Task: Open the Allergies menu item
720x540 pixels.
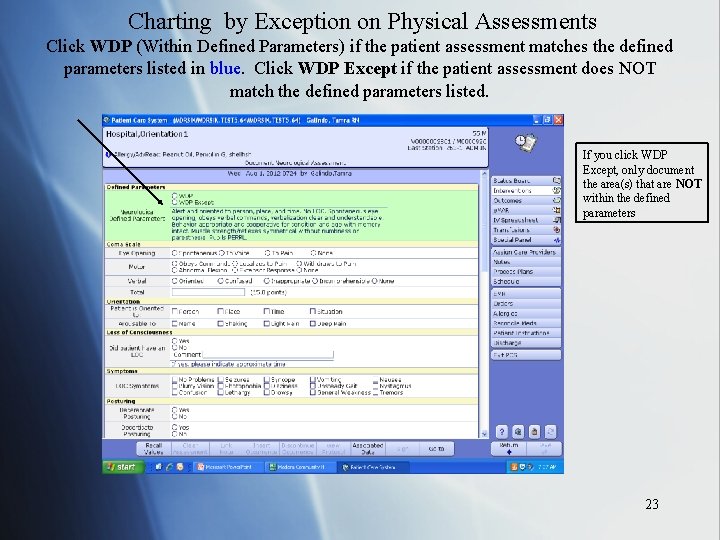Action: 526,314
